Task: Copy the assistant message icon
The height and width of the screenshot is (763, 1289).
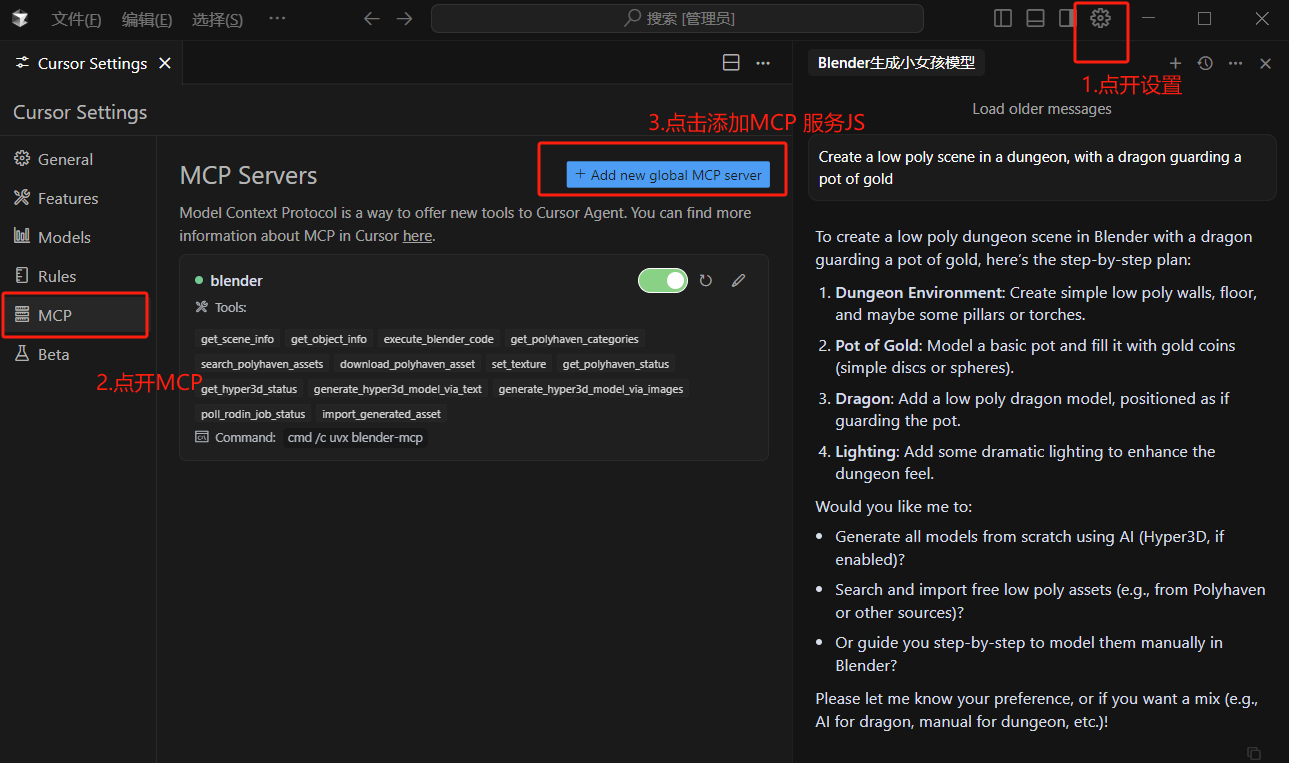Action: [x=1254, y=753]
